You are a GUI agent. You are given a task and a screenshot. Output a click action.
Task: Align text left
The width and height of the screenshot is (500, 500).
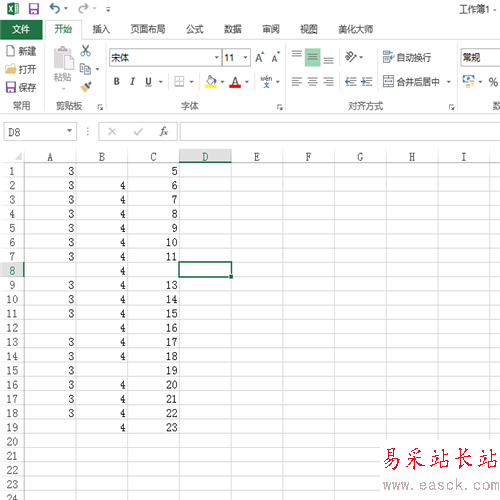(297, 82)
